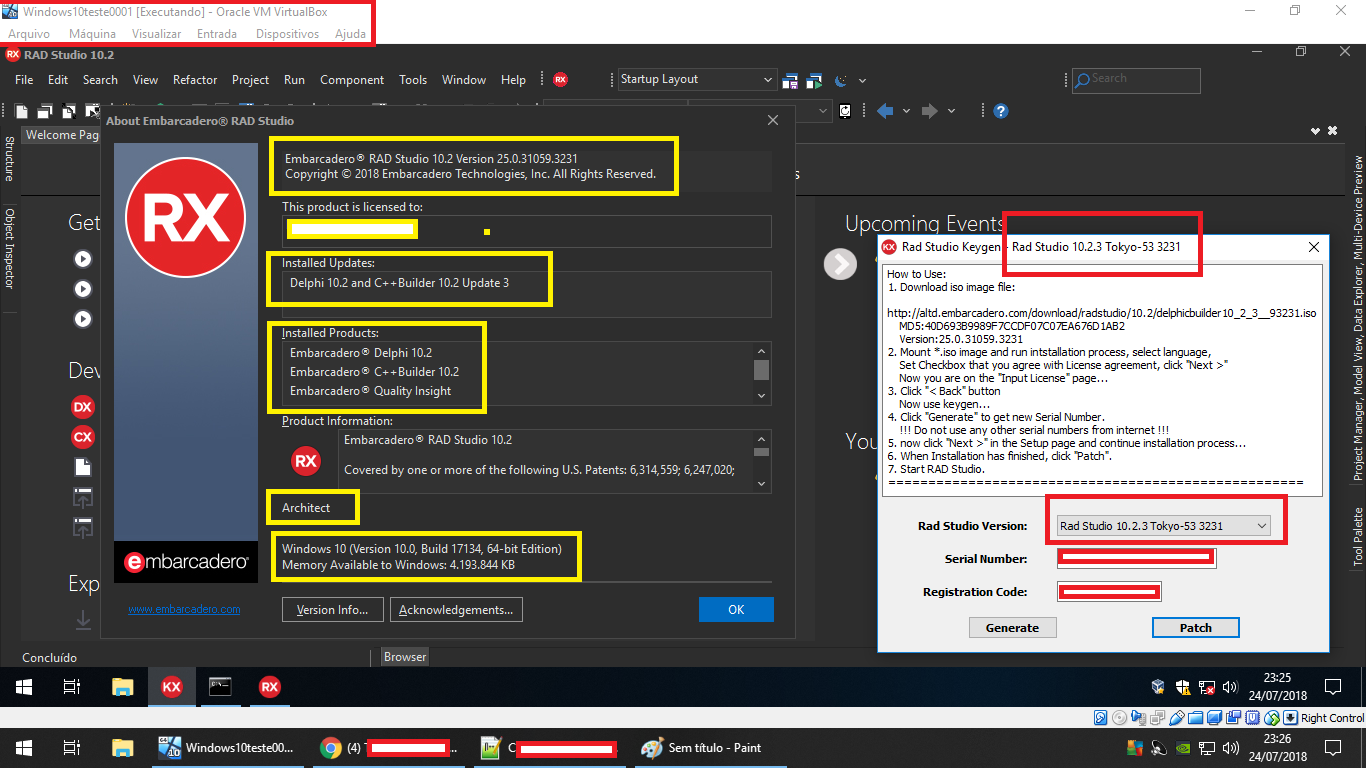Click the blue back navigation arrow
This screenshot has width=1366, height=768.
coord(885,111)
